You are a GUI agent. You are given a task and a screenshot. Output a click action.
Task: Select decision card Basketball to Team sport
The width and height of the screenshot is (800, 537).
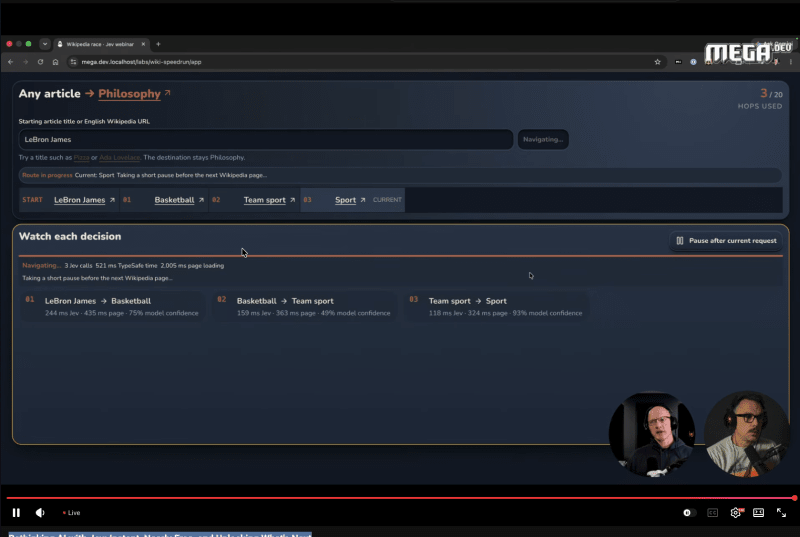coord(305,306)
